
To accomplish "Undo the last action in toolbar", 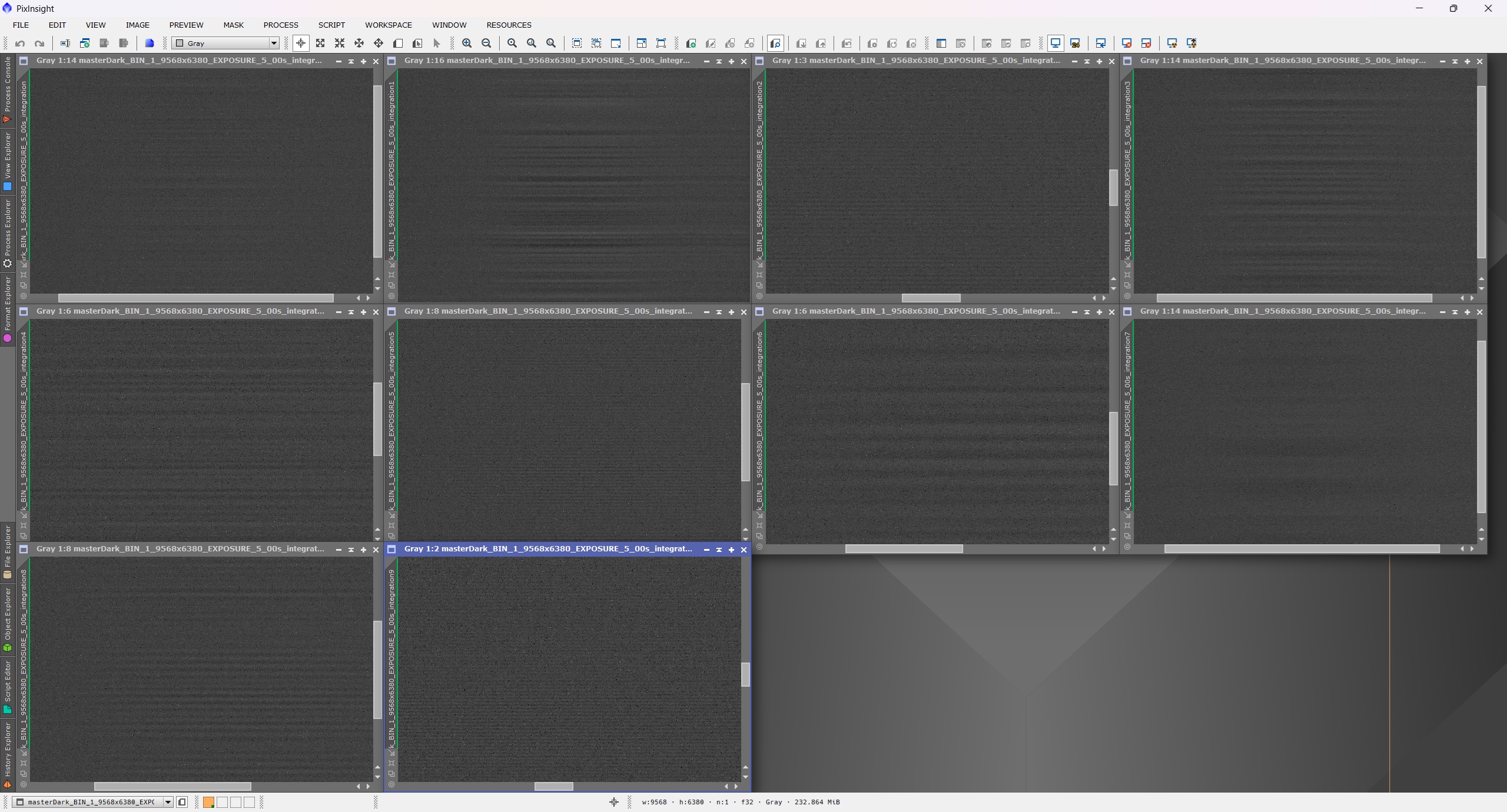I will pyautogui.click(x=20, y=43).
